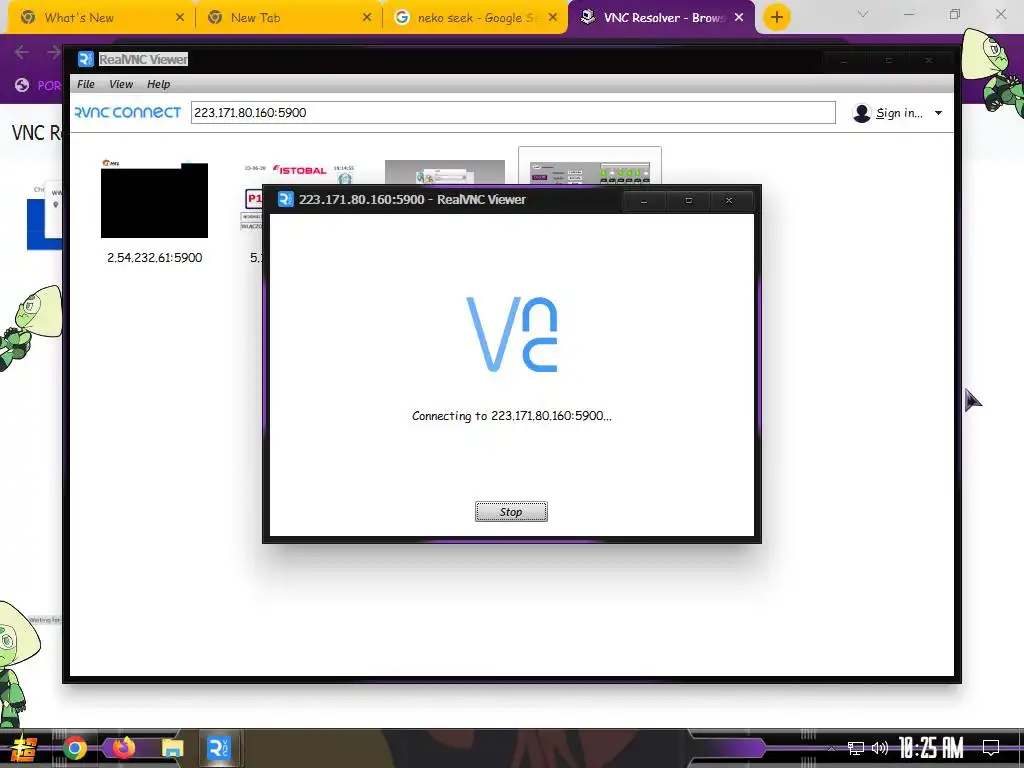The width and height of the screenshot is (1024, 768).
Task: Click the RealVNC Viewer main window title icon
Action: pyautogui.click(x=86, y=59)
